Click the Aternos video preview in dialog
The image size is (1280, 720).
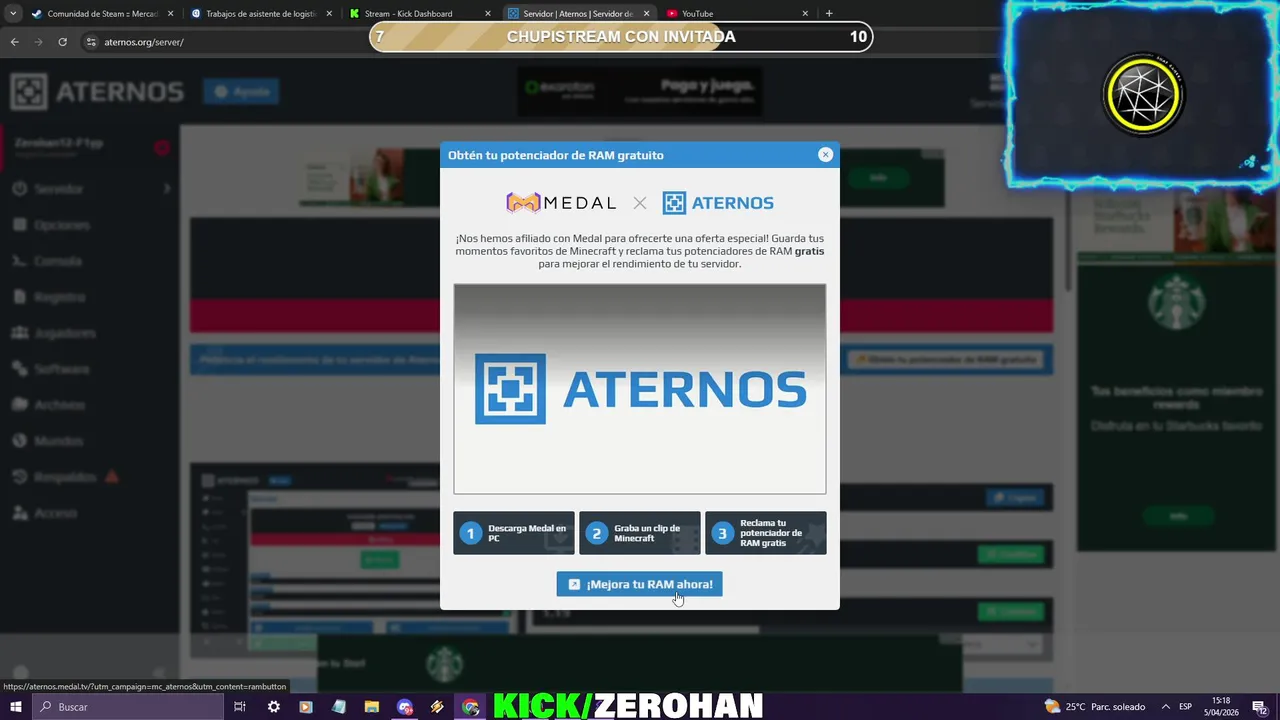[640, 389]
